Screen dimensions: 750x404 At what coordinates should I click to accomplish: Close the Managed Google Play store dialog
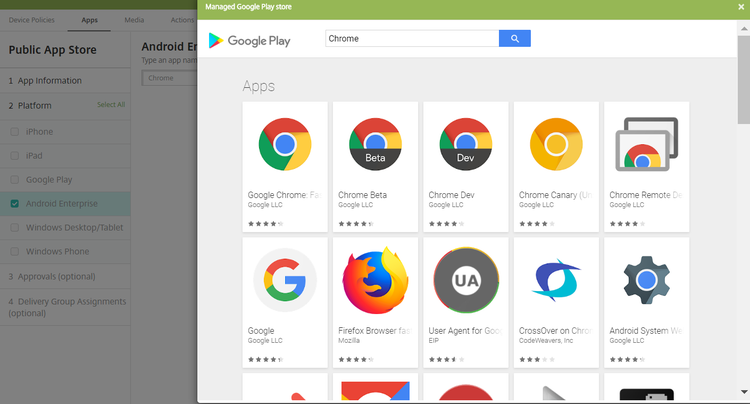(x=741, y=7)
